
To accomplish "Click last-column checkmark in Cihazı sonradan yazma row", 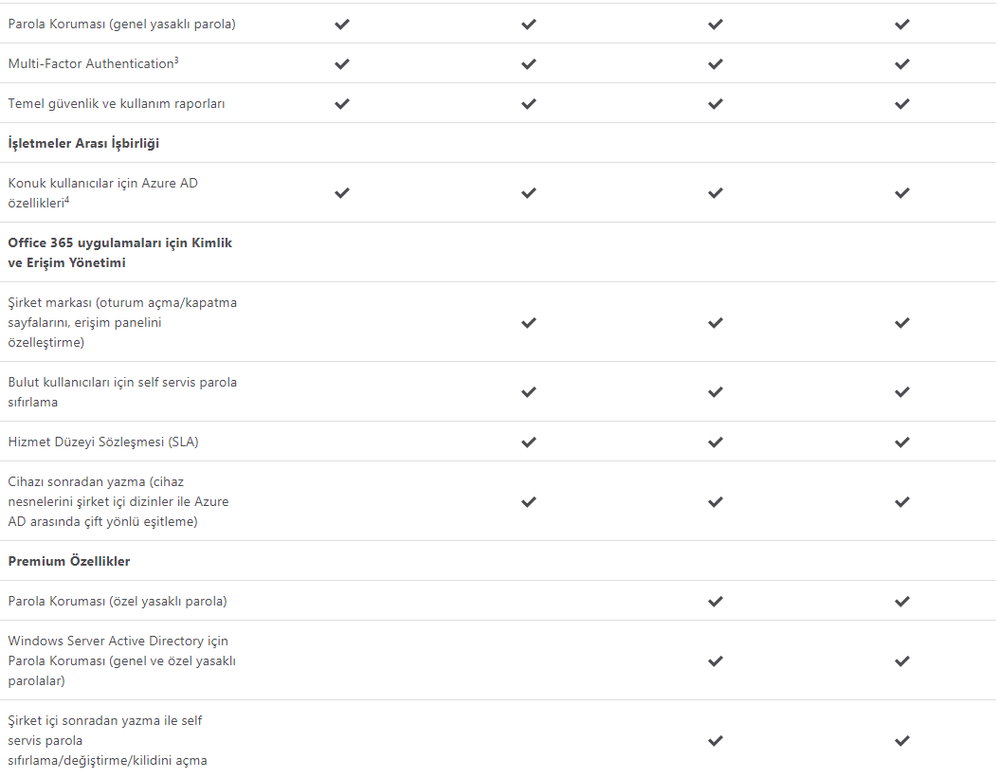I will point(902,502).
